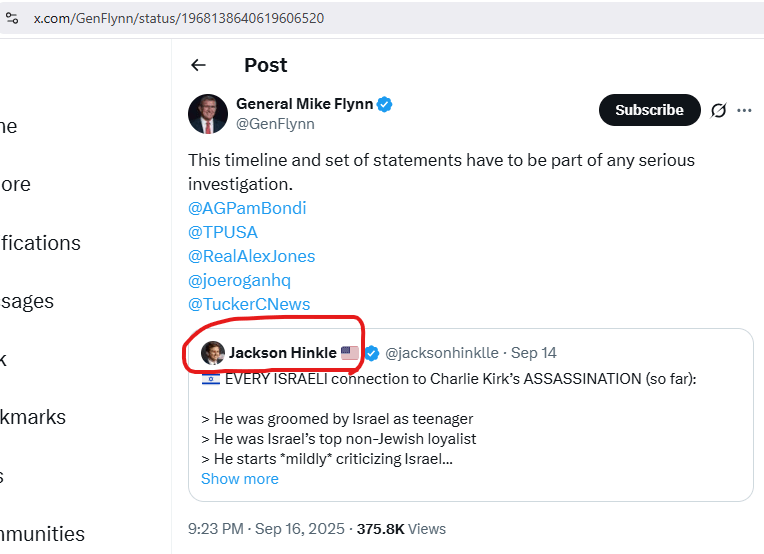Open General Mike Flynn's profile picture
This screenshot has width=764, height=554.
(208, 114)
